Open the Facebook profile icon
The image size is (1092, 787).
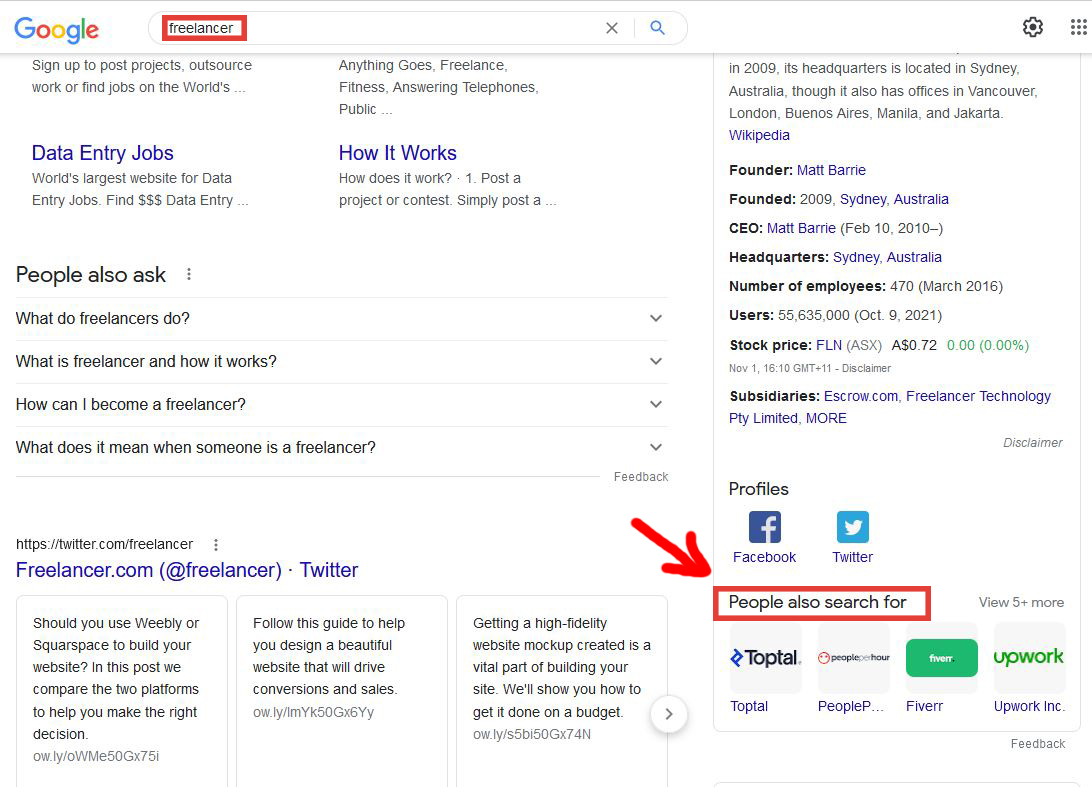(x=765, y=527)
